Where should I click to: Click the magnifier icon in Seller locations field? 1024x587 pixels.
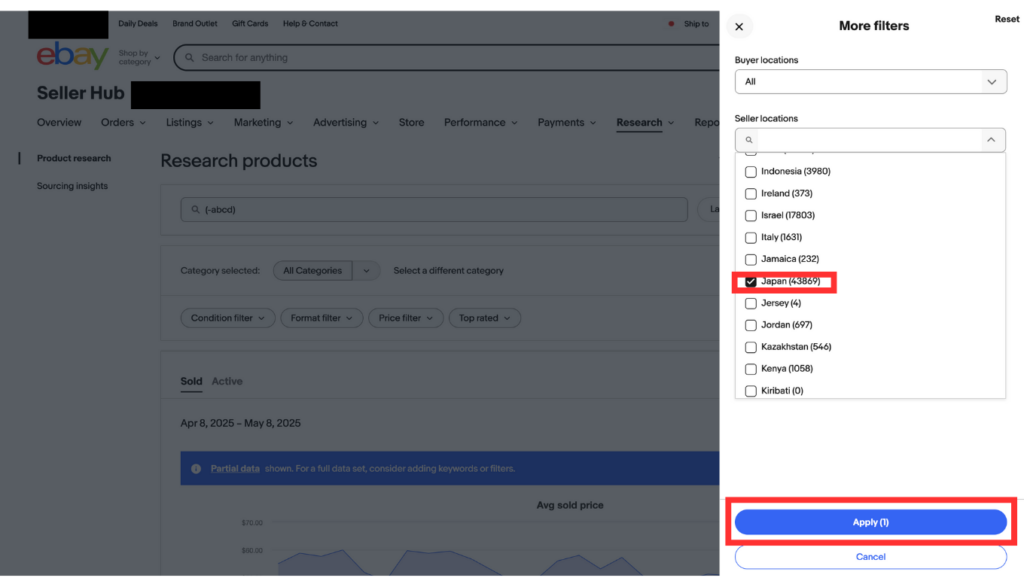pyautogui.click(x=749, y=140)
